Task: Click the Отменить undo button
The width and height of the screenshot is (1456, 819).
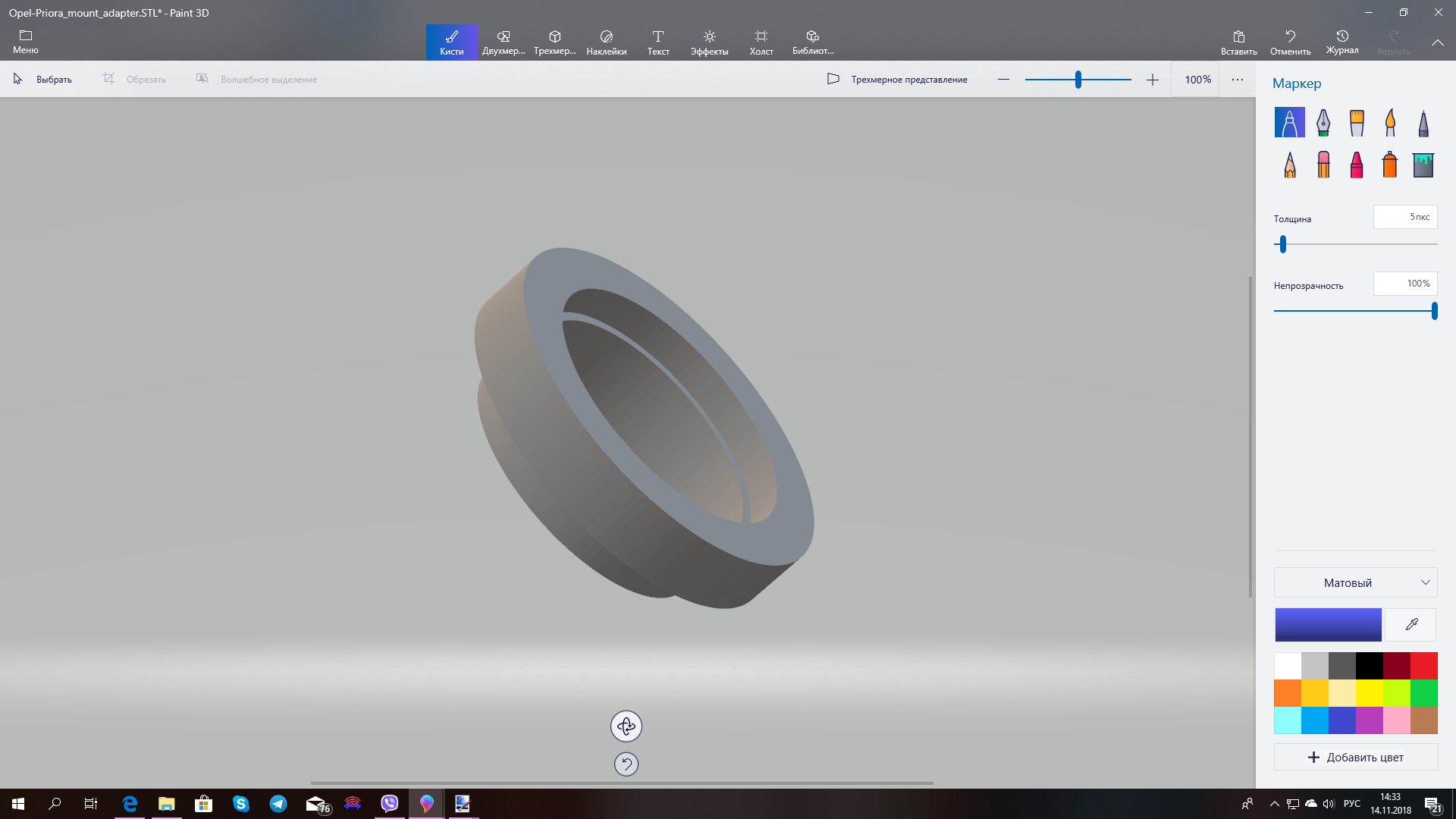Action: (1290, 42)
